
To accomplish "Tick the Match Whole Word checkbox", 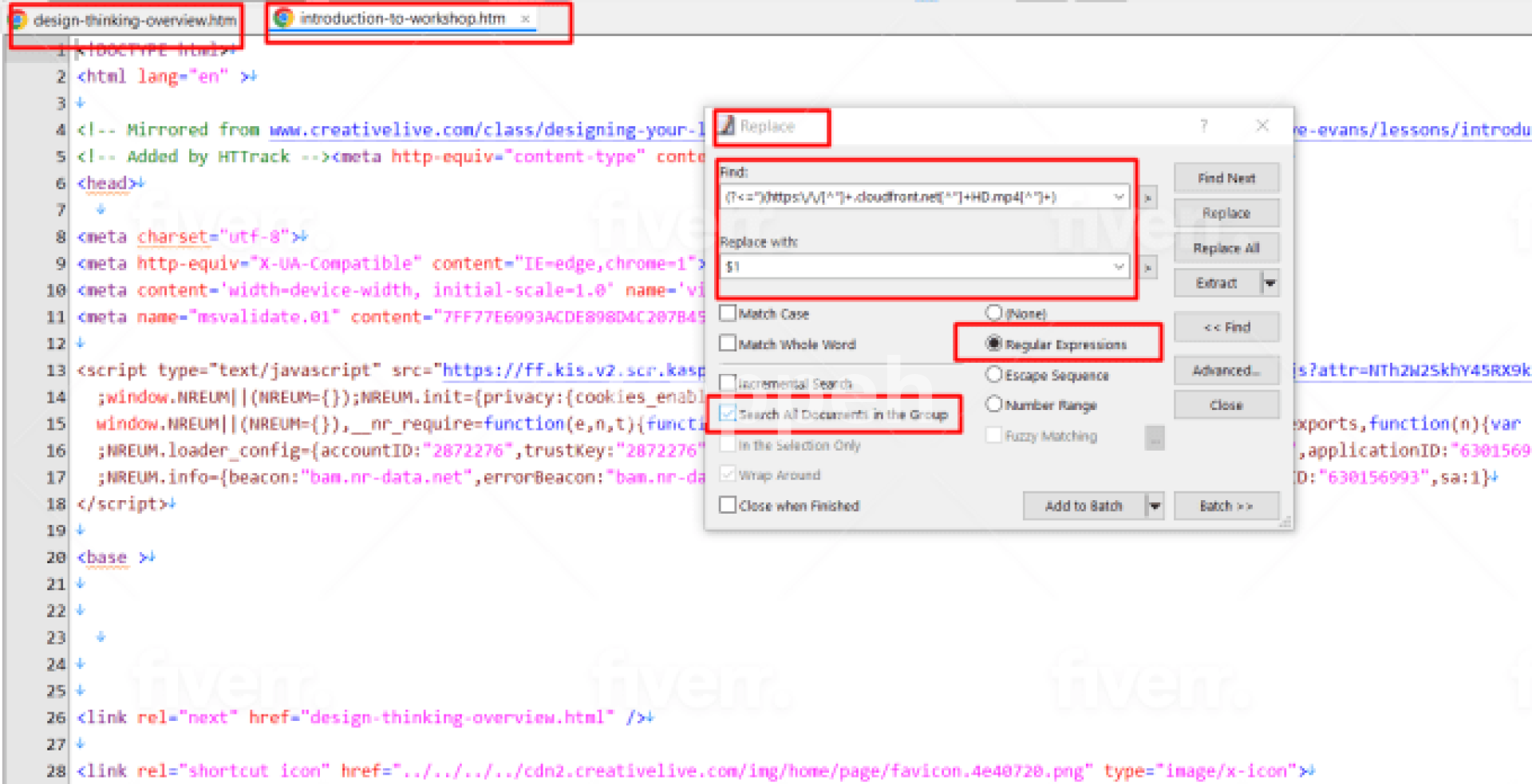I will coord(728,344).
